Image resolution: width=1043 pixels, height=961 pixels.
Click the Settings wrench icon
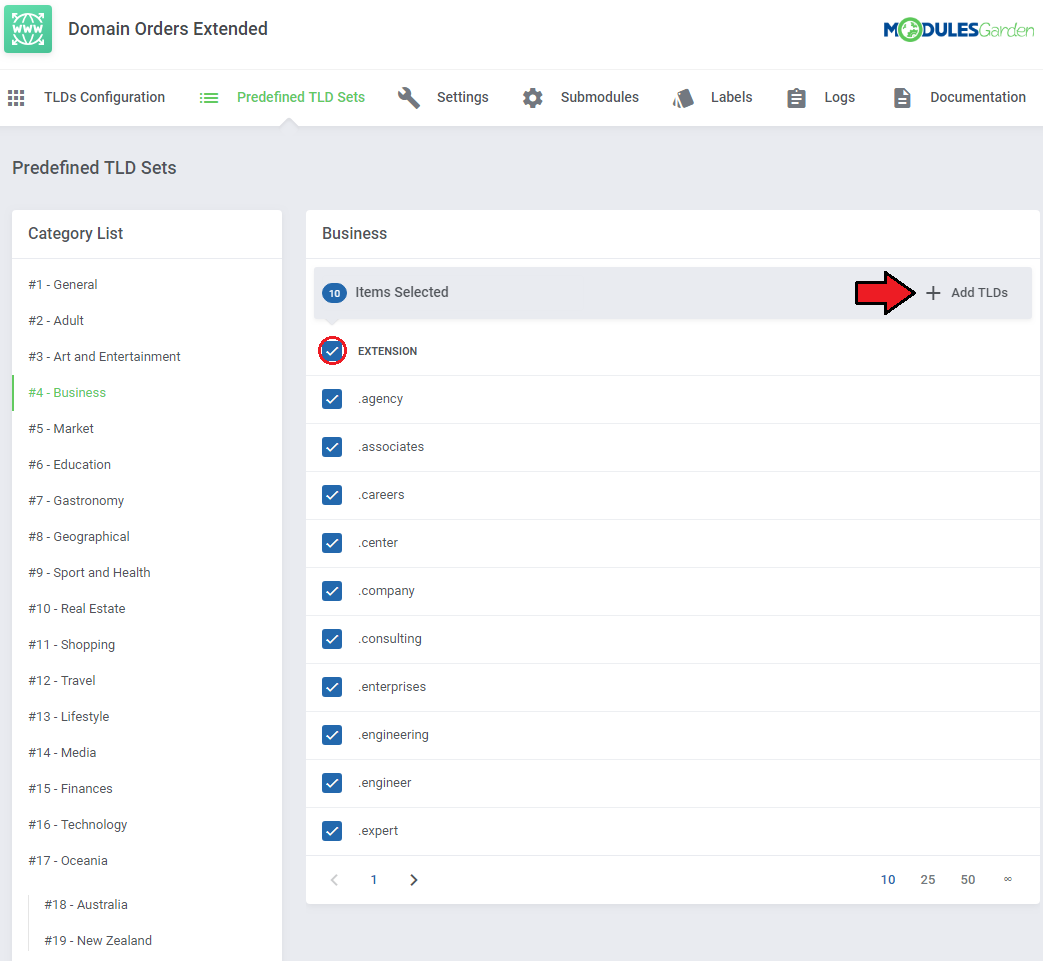coord(408,98)
